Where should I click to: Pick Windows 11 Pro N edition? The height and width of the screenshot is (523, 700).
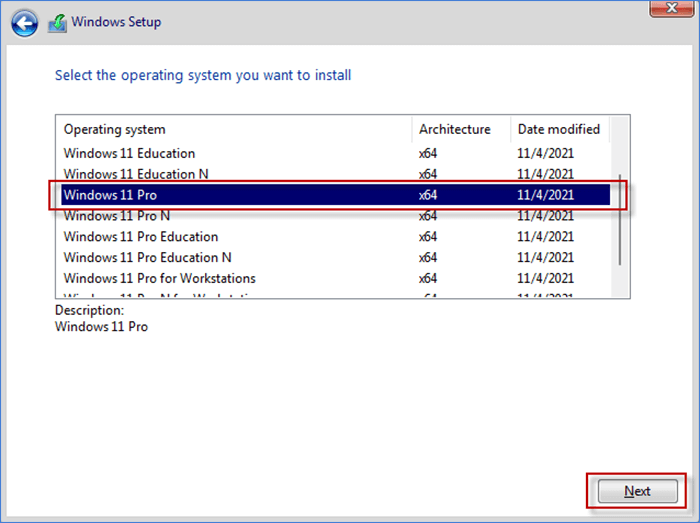(117, 216)
